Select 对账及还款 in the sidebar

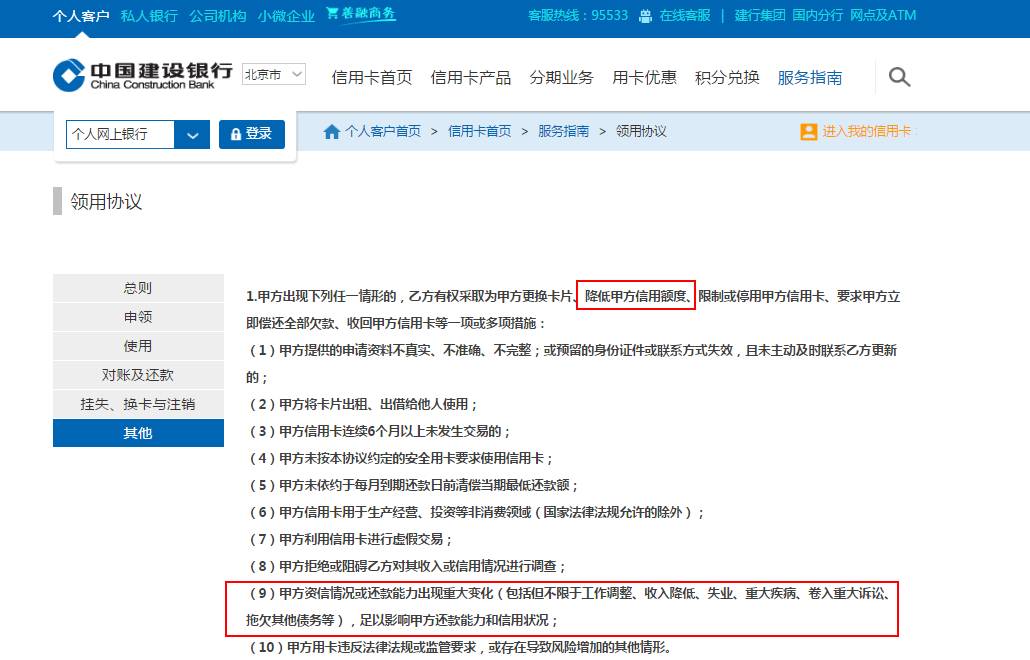[x=138, y=375]
